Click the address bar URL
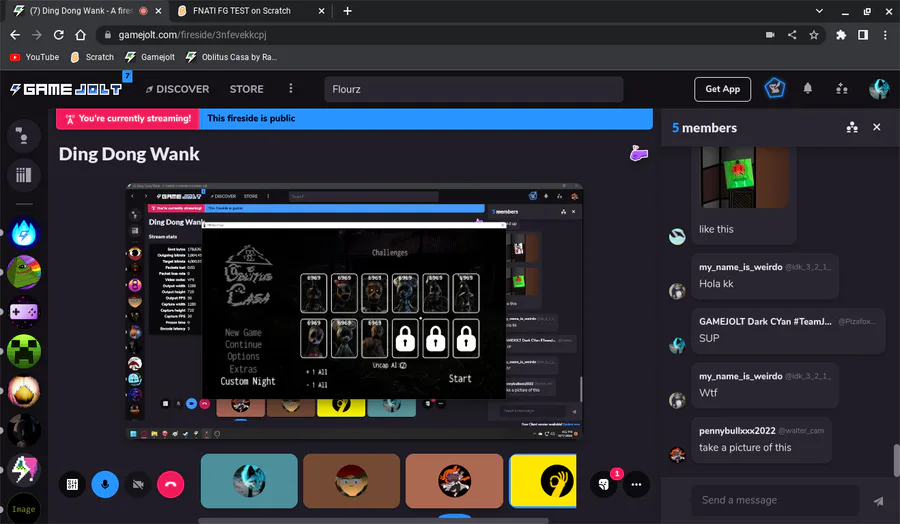Viewport: 900px width, 524px height. 192,35
